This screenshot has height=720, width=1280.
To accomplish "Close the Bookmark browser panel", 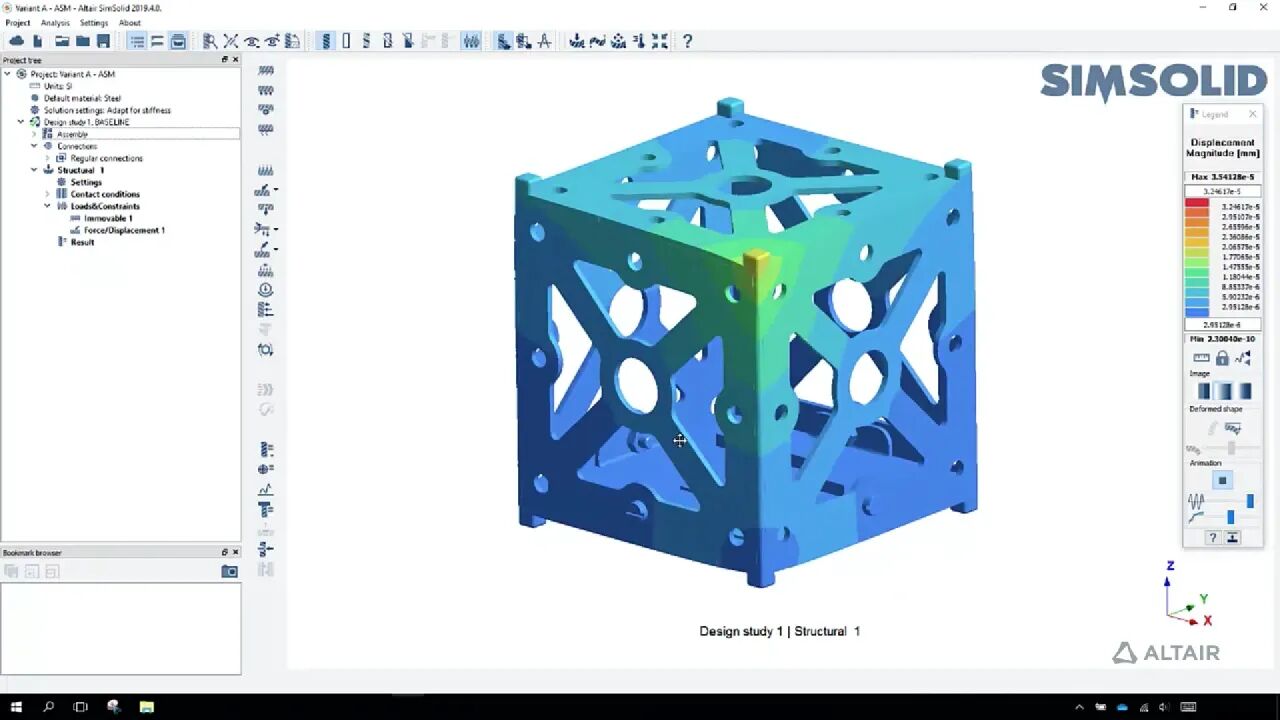I will point(235,552).
